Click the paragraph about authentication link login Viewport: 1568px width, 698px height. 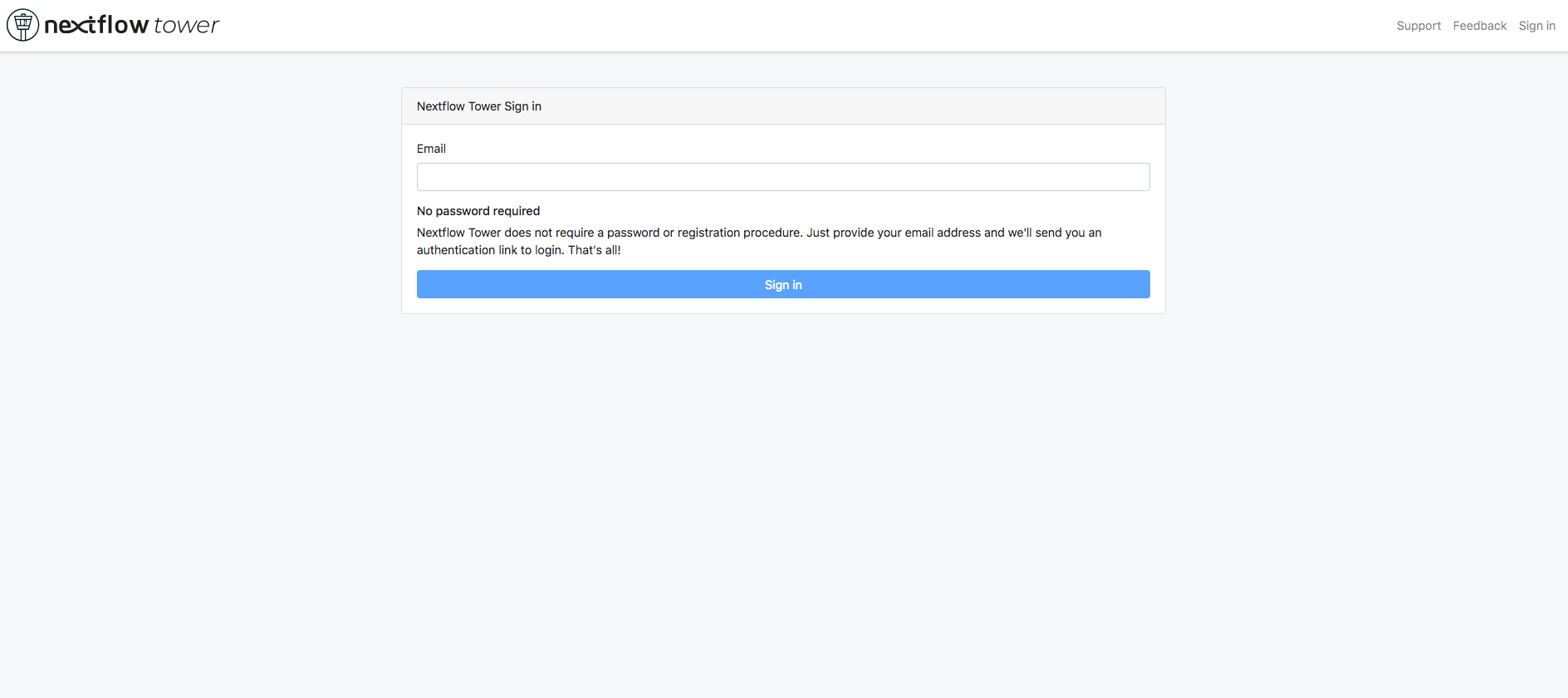(759, 241)
